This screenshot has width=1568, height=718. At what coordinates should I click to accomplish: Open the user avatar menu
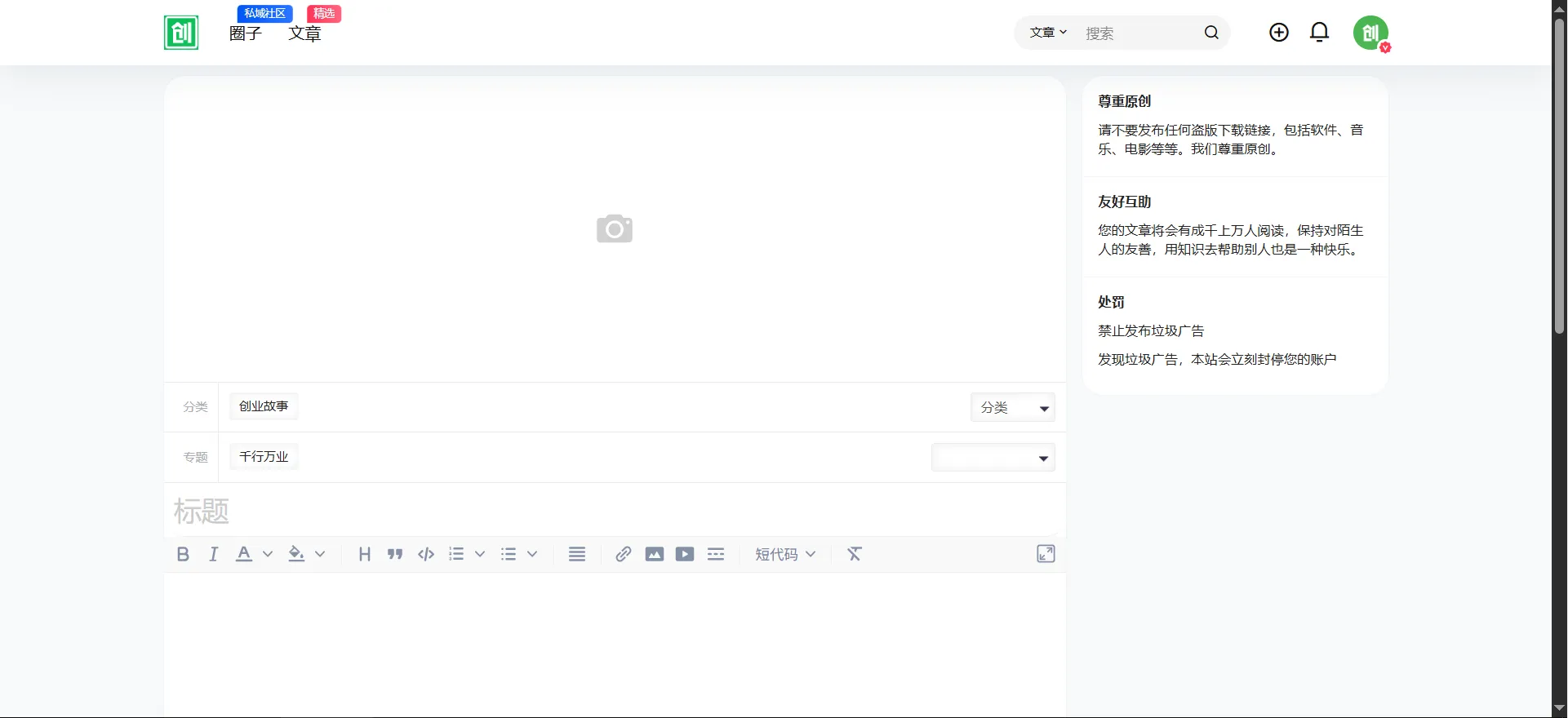(1370, 33)
